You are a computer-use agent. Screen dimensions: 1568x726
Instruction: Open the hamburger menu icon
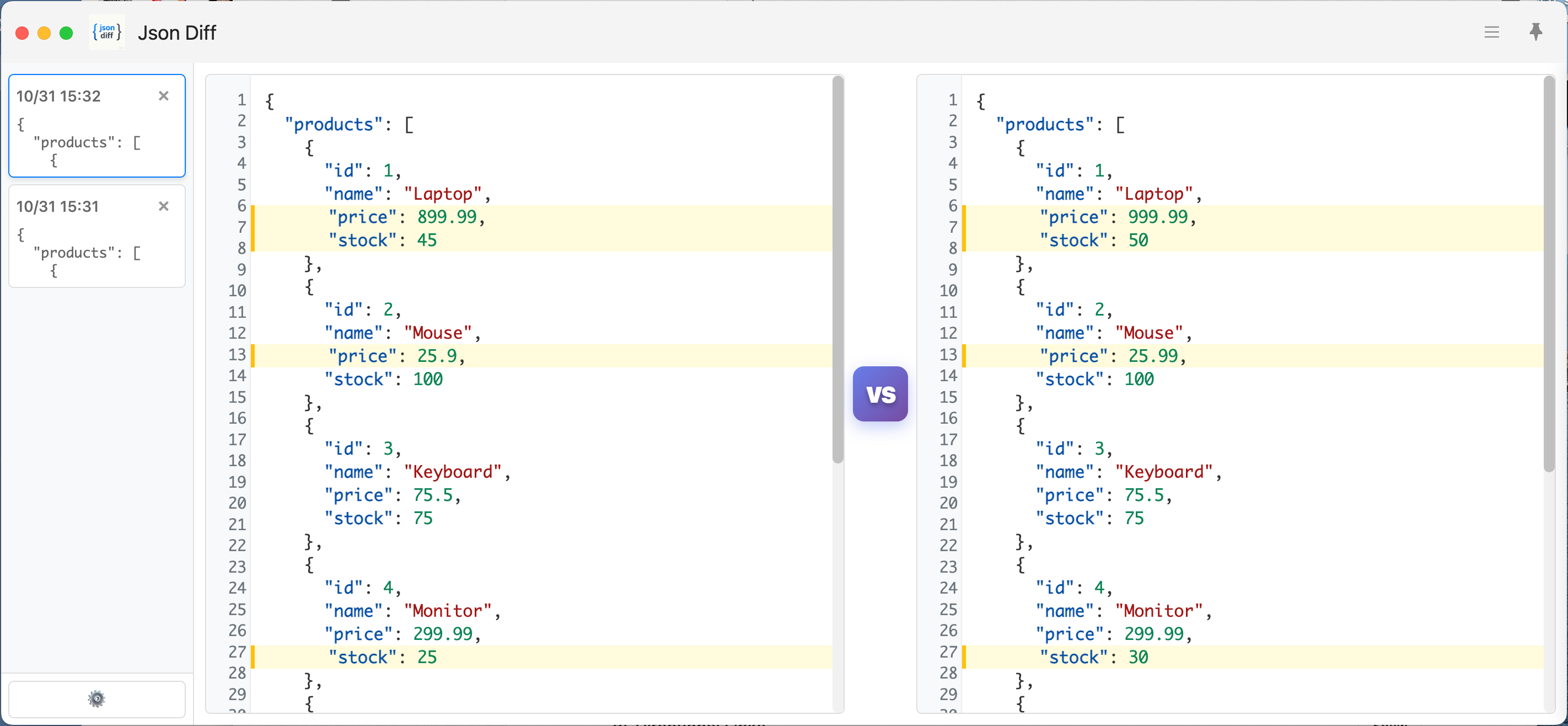pyautogui.click(x=1491, y=33)
